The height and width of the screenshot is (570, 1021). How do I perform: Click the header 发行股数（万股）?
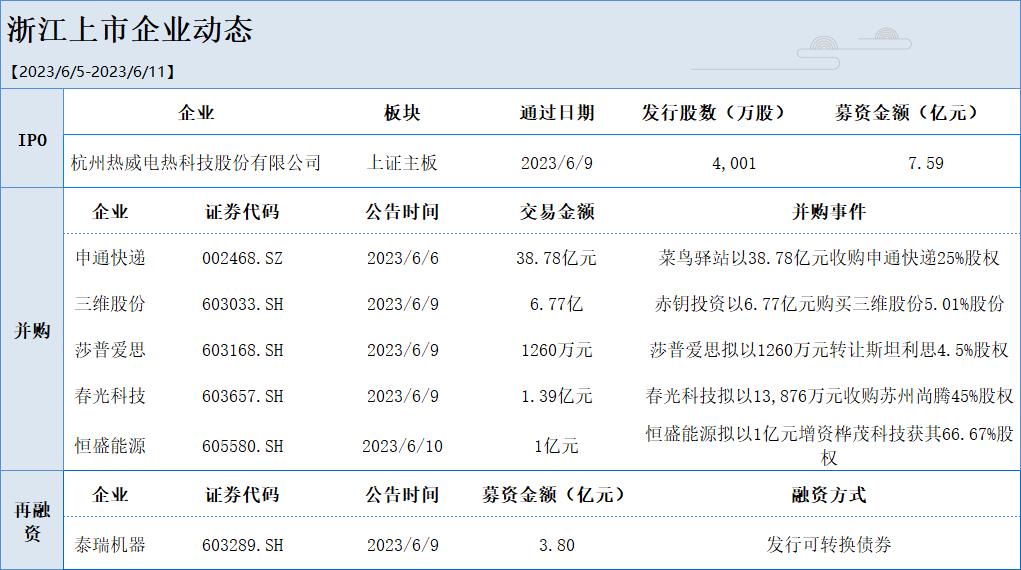713,113
